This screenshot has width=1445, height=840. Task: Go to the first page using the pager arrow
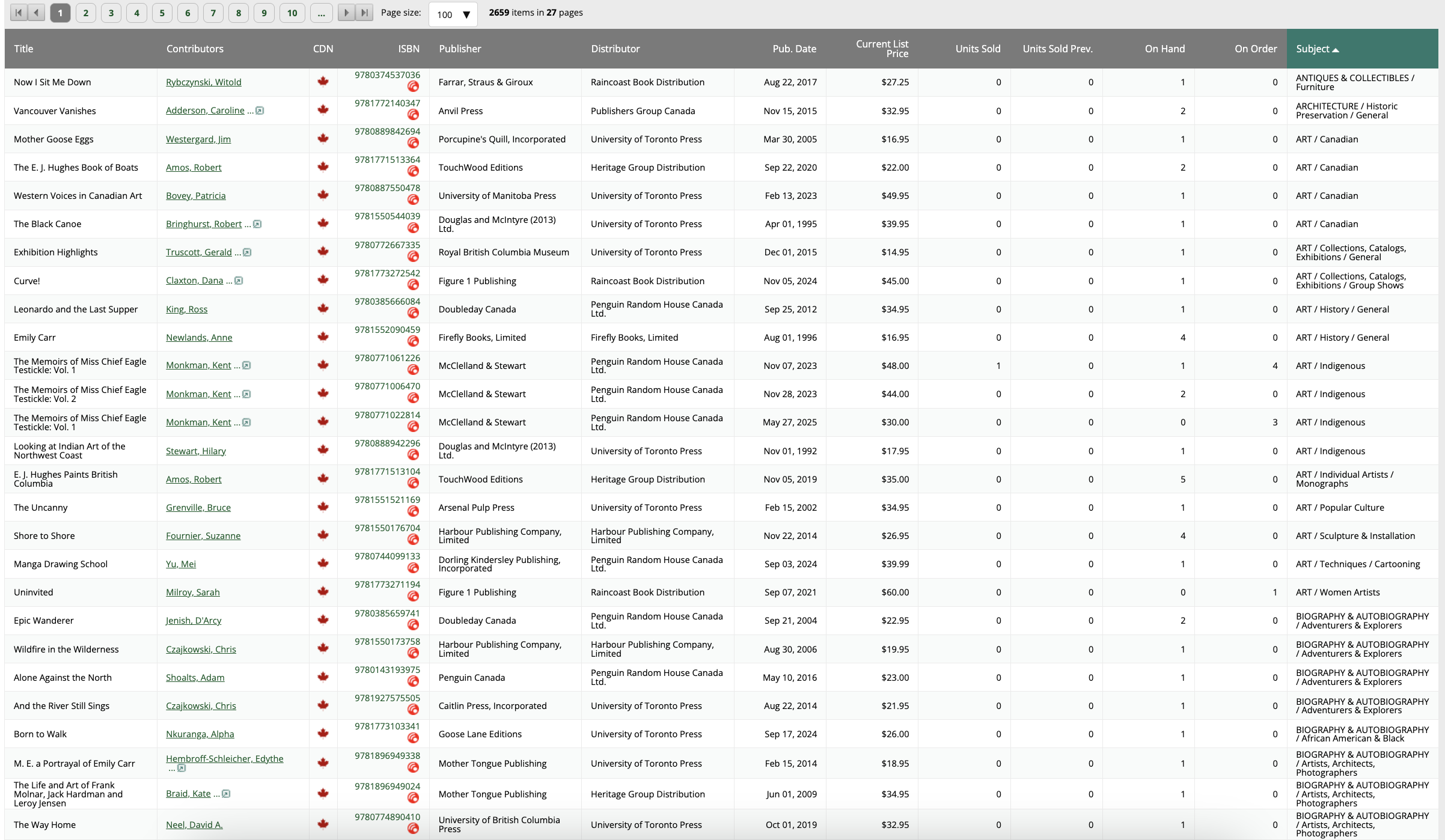pyautogui.click(x=19, y=13)
